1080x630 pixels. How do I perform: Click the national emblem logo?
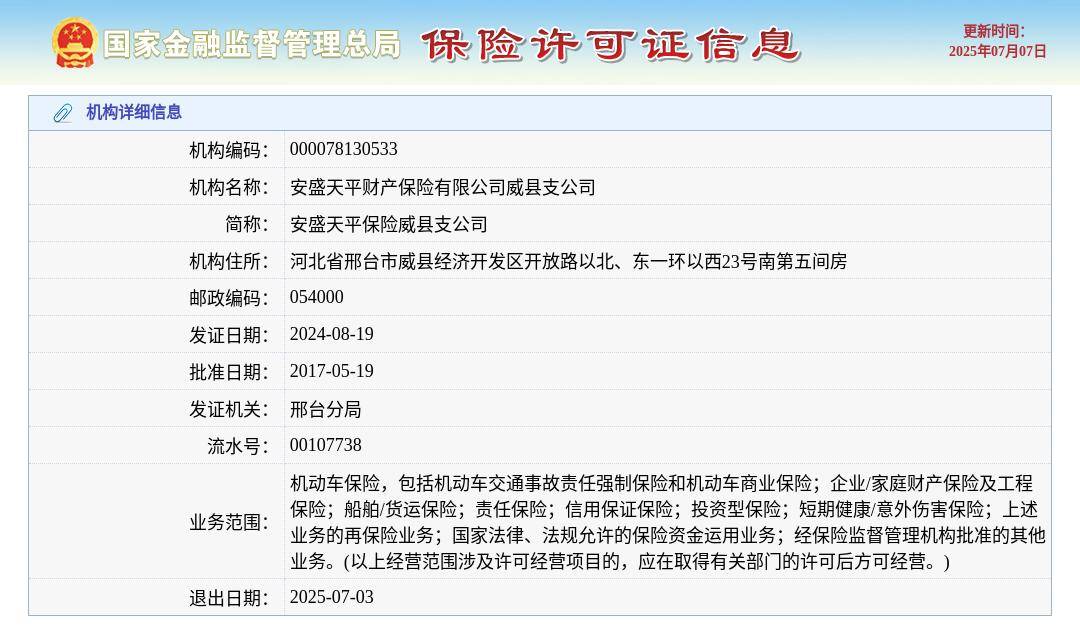[74, 43]
